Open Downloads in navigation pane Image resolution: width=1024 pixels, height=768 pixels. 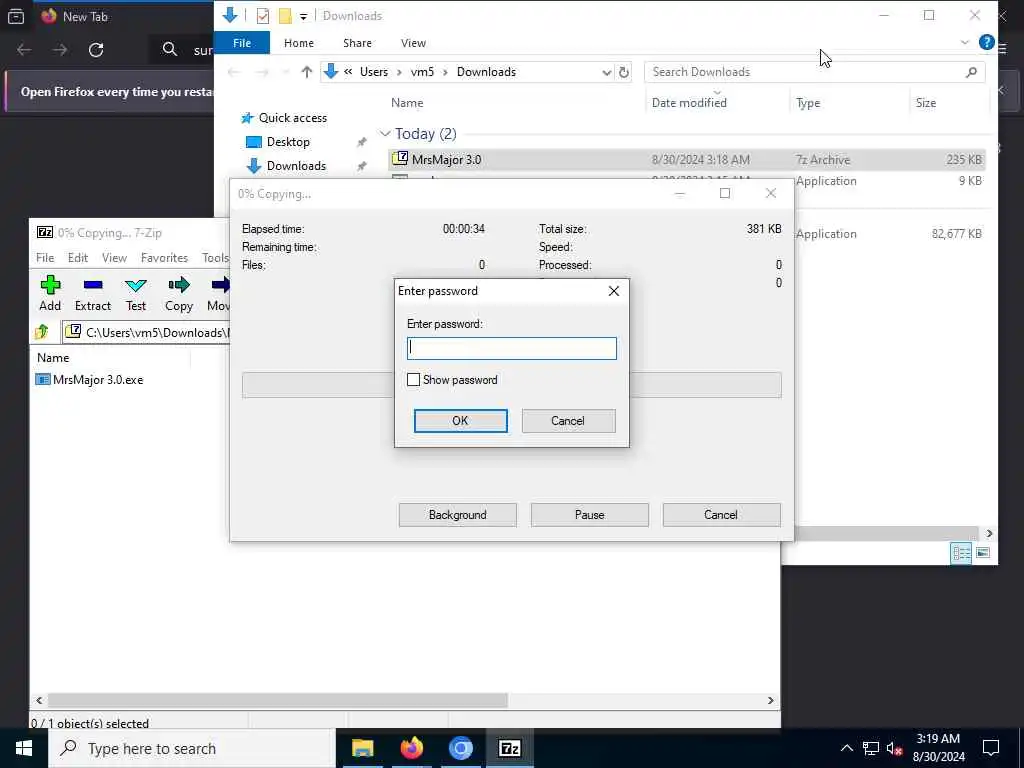click(287, 166)
